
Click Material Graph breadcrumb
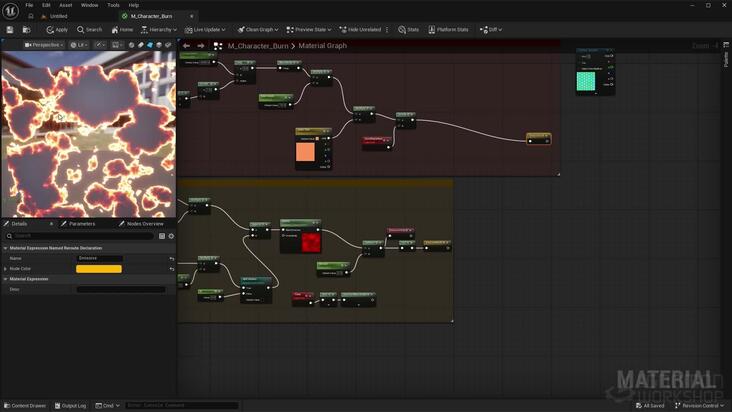tap(323, 46)
